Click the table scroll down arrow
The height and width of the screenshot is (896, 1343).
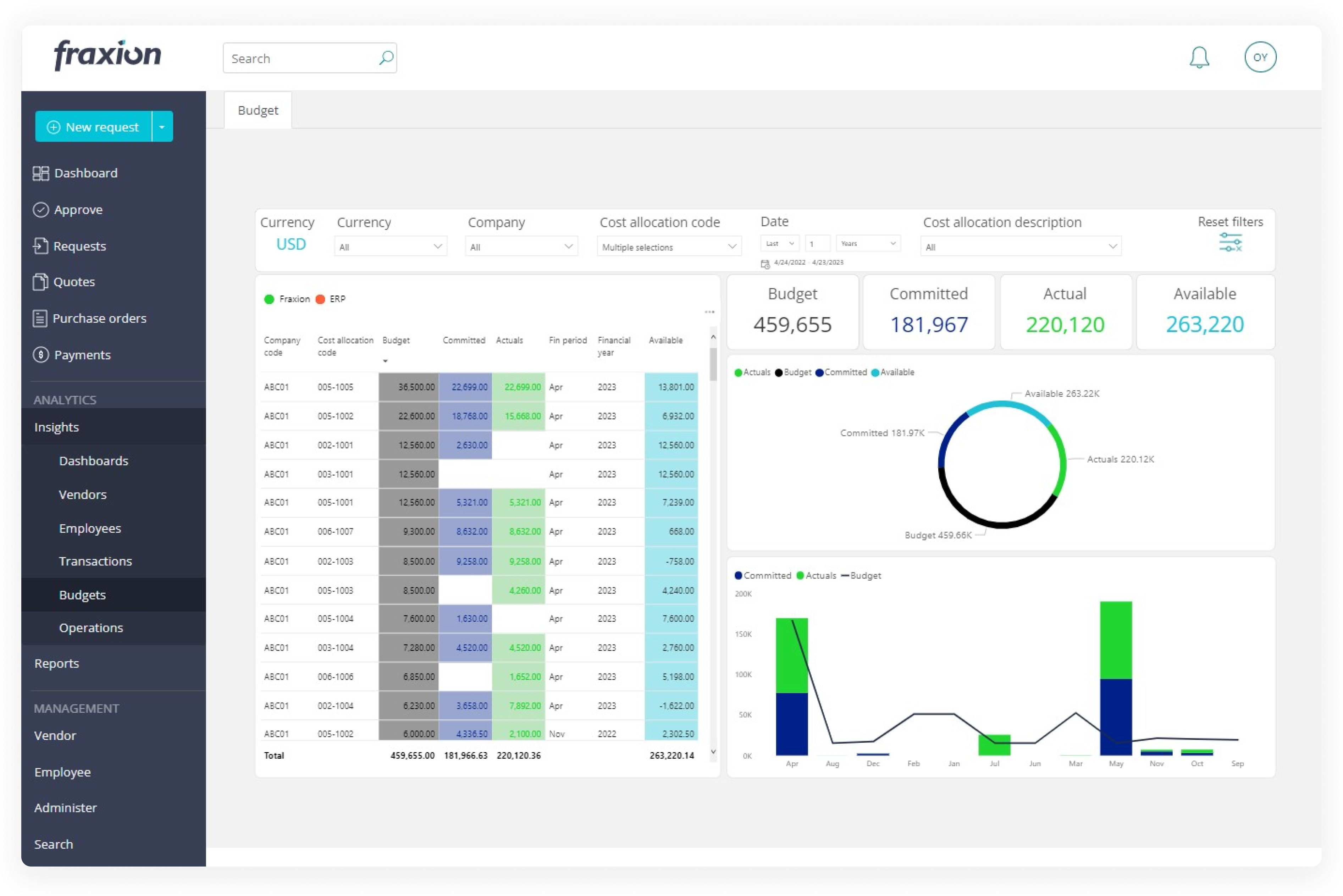[713, 752]
